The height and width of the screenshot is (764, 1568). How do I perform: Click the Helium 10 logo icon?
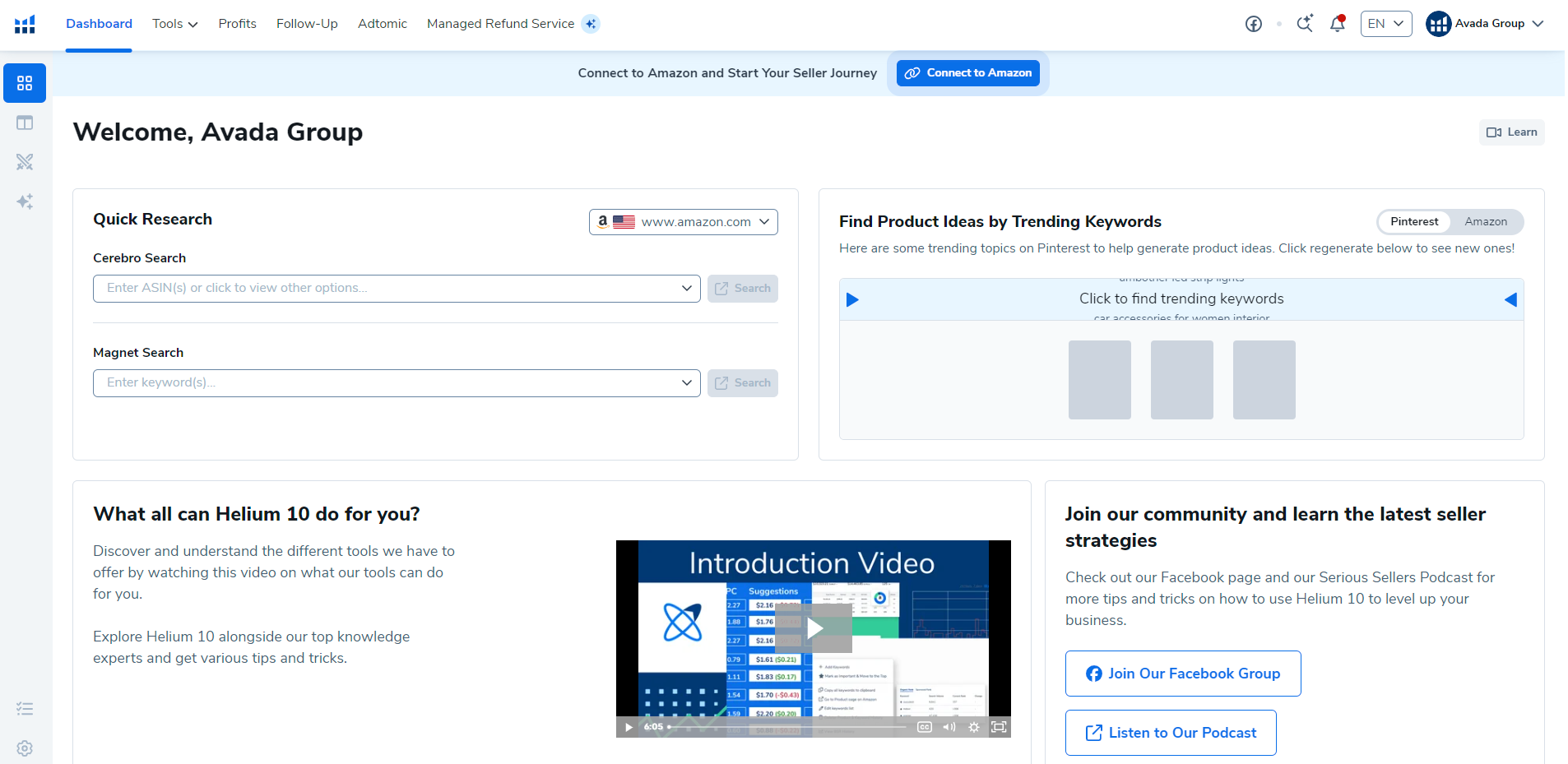[25, 24]
